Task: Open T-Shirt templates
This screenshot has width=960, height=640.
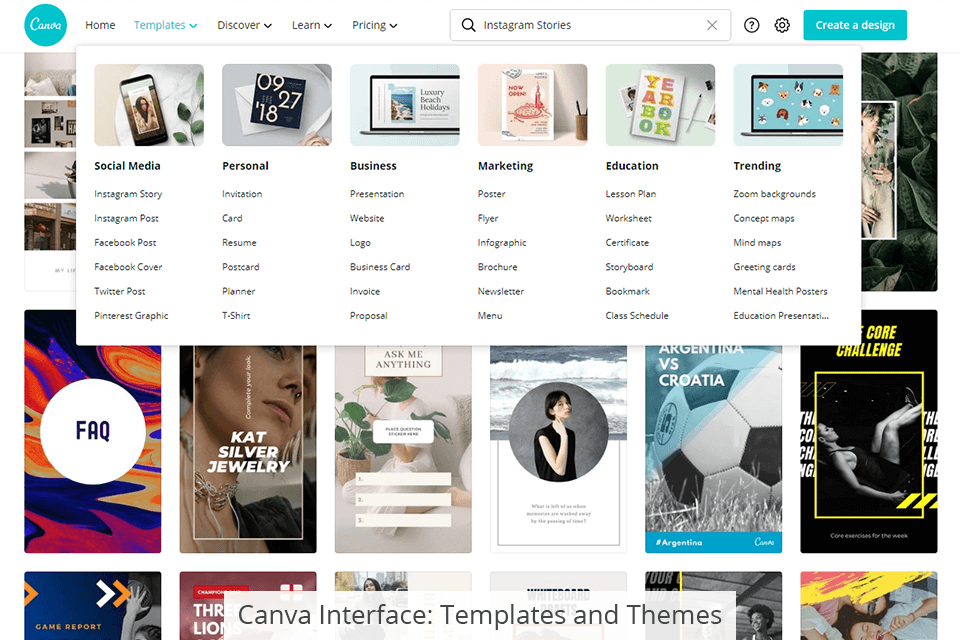Action: point(236,316)
